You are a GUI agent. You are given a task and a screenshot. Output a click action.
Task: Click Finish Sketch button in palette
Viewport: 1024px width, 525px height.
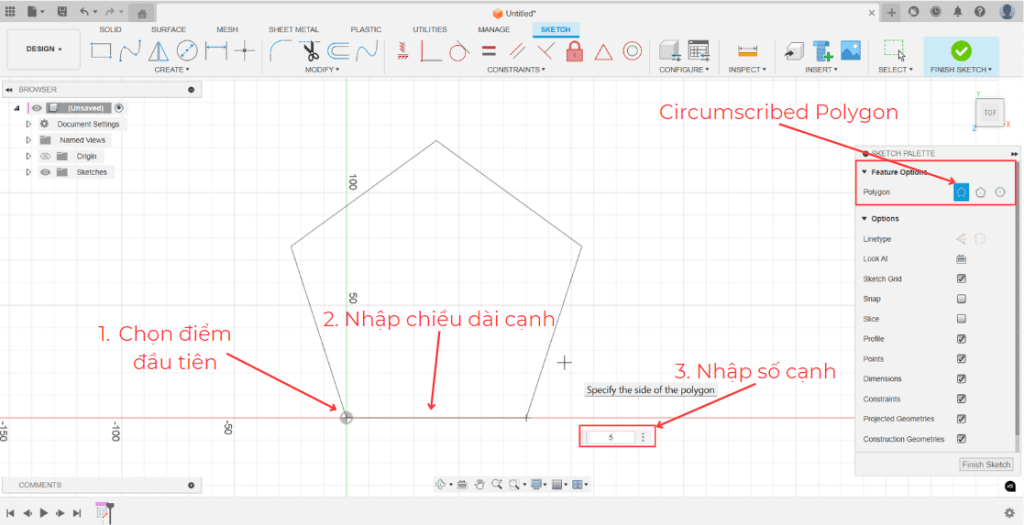[x=985, y=465]
